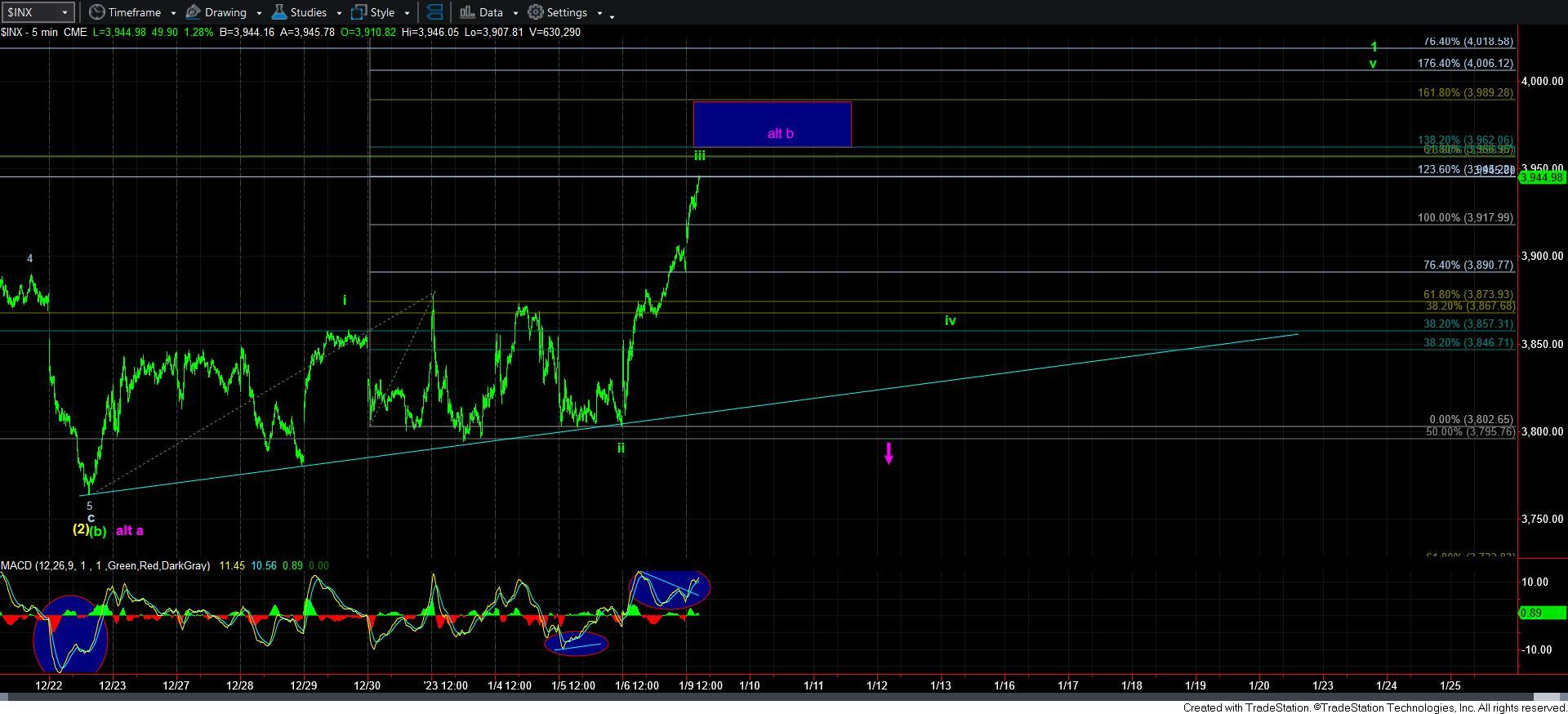Viewport: 1568px width, 714px height.
Task: Click the blue stacked panels icon
Action: coord(434,12)
